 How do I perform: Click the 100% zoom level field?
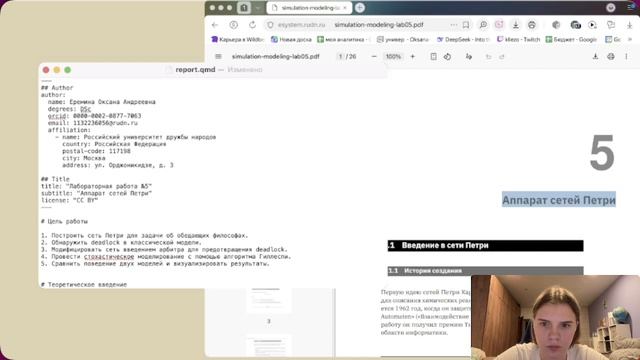(393, 57)
